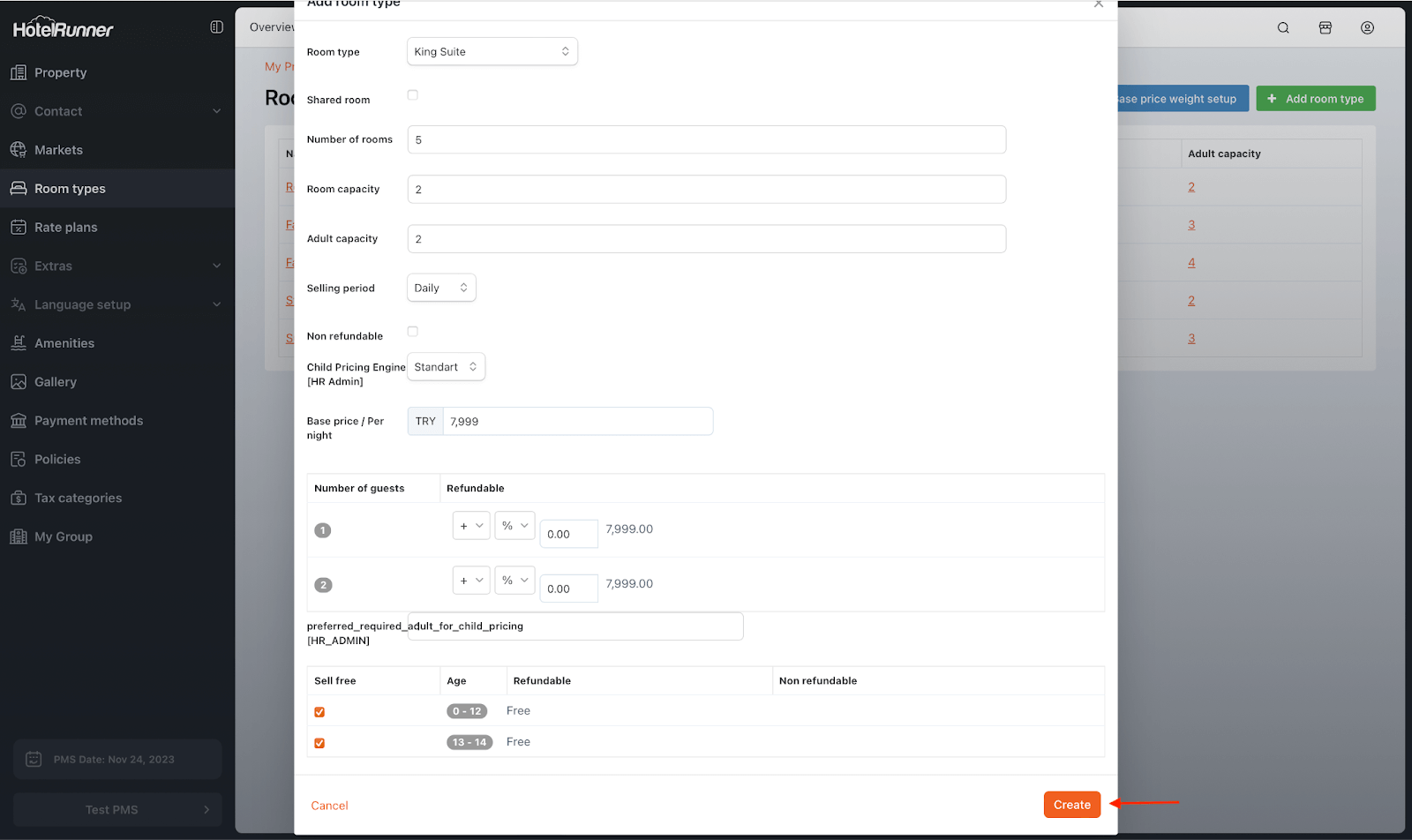Click the Number of rooms field

click(706, 140)
